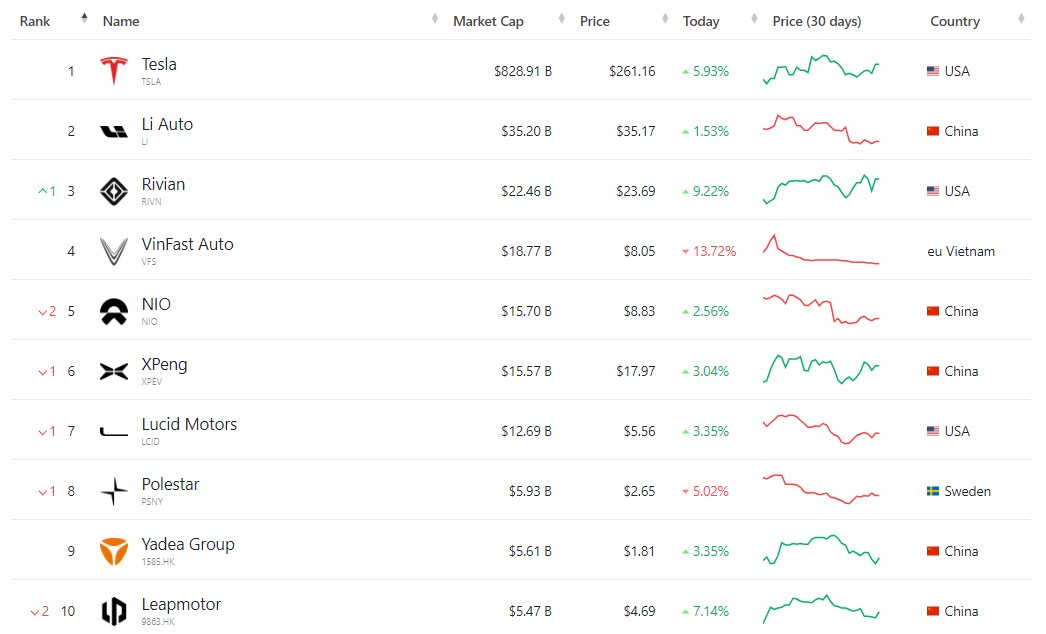
Task: Click VinFast Auto's 30-day price sparkline
Action: pos(821,250)
